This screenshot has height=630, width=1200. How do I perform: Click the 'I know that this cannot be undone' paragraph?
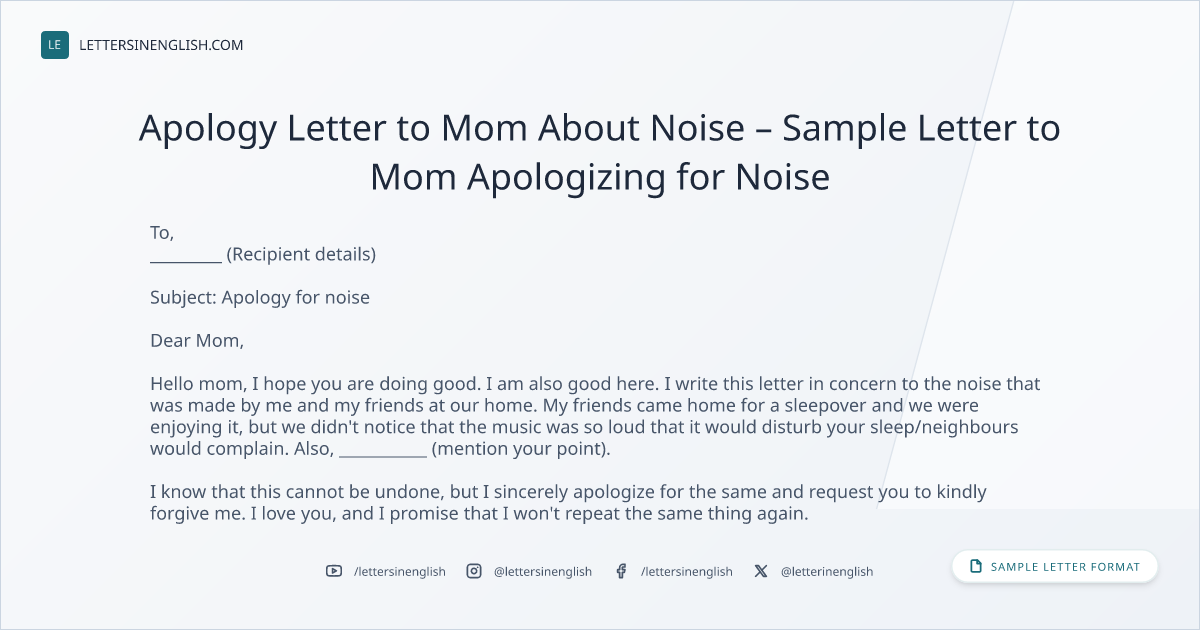569,504
